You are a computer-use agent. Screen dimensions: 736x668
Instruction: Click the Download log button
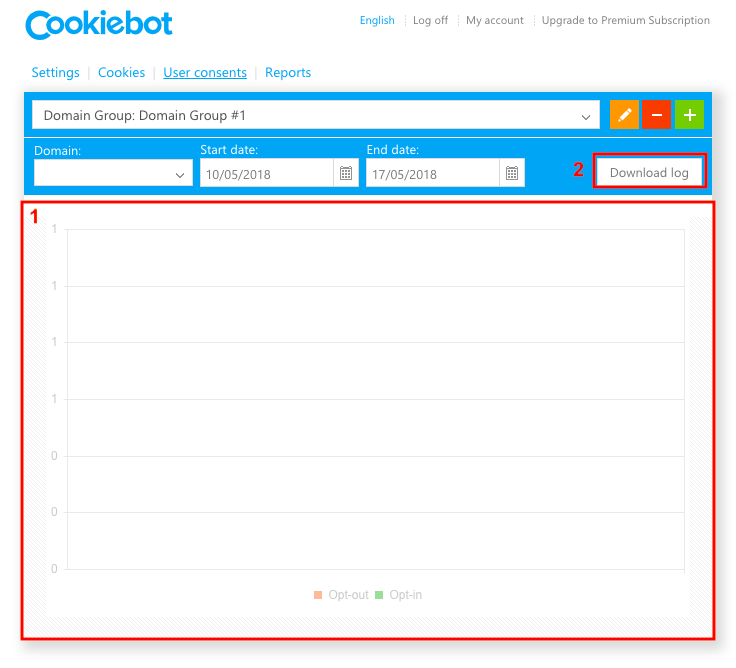click(x=649, y=172)
